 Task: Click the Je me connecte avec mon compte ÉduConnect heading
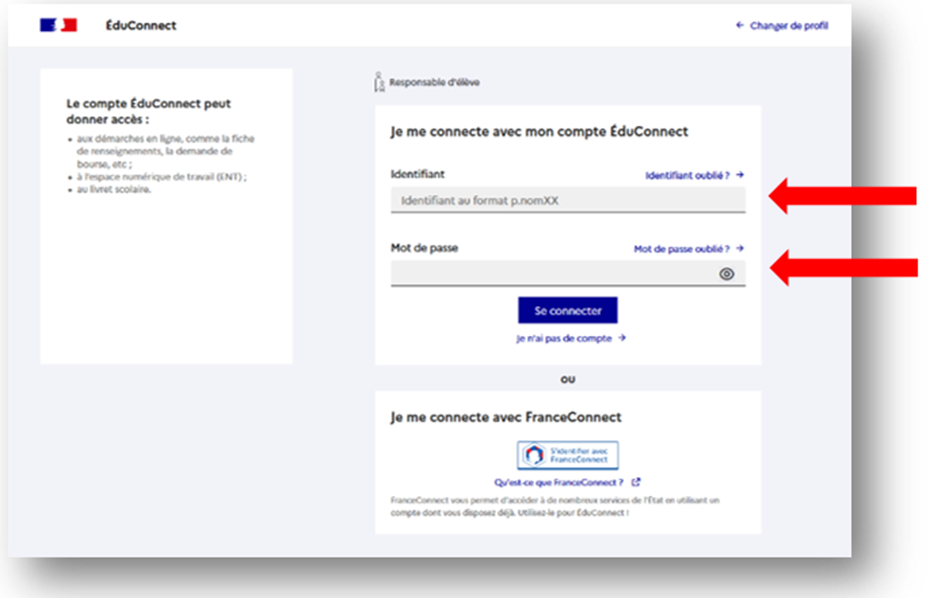[x=539, y=132]
